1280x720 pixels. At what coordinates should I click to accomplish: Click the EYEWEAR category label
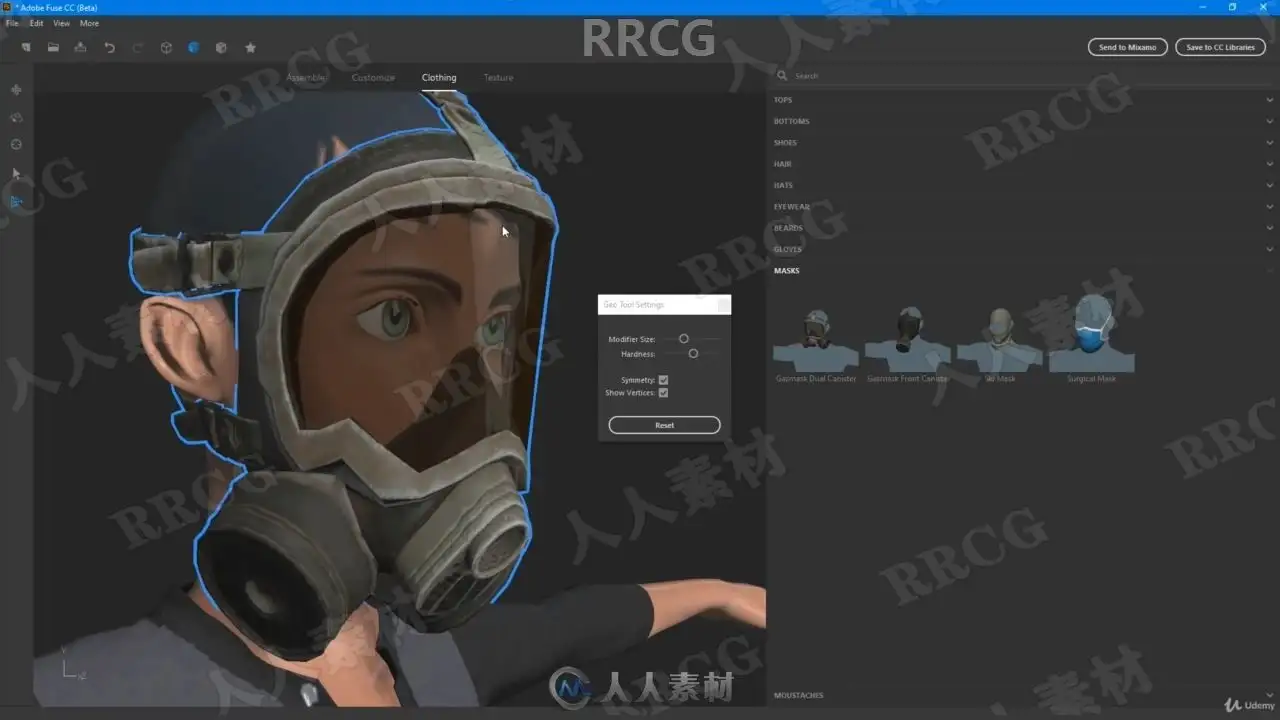coord(791,207)
